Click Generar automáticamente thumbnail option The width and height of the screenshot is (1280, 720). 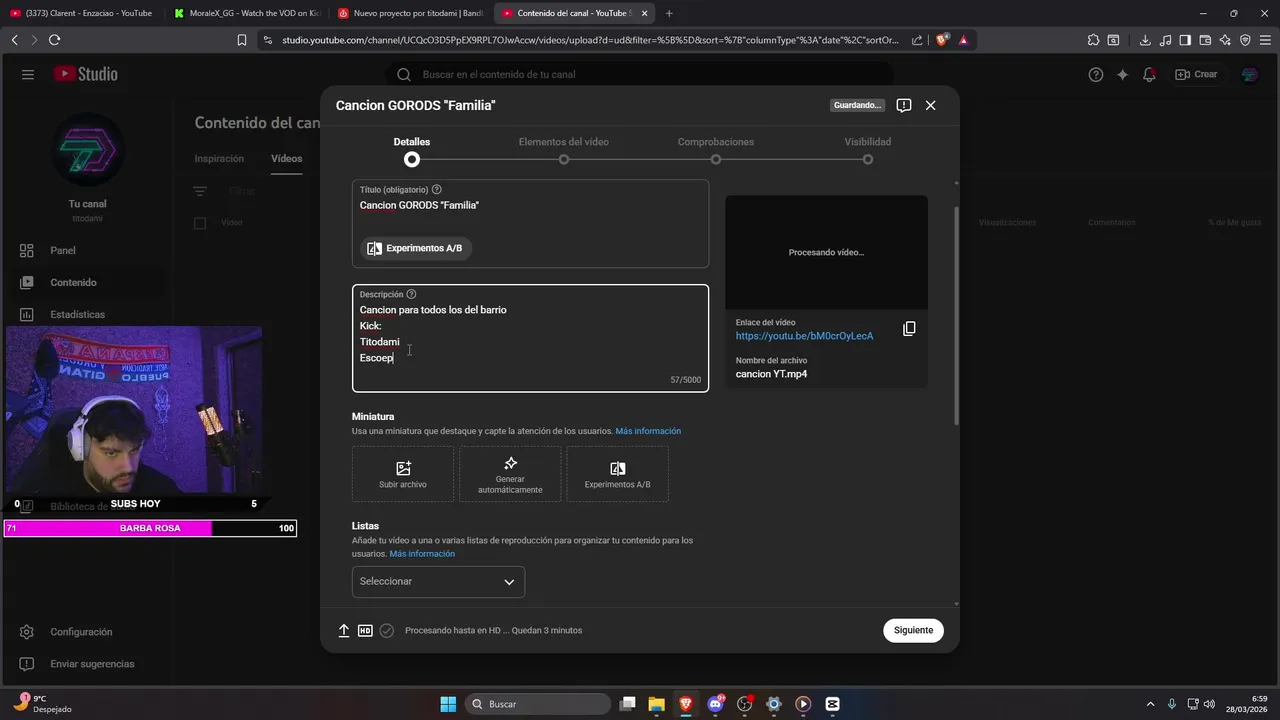(510, 474)
